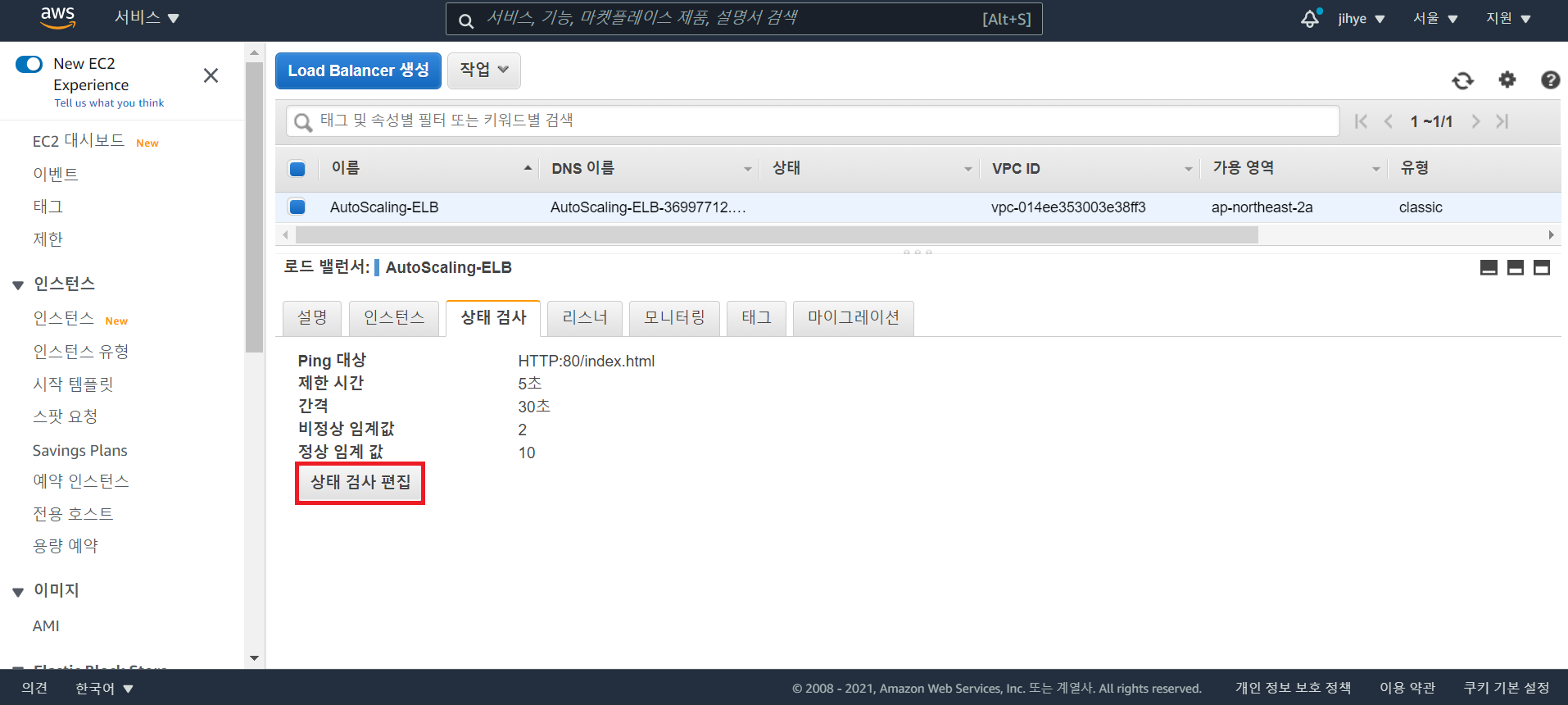Open the Tell us what you think link
This screenshot has height=705, width=1568.
point(109,103)
